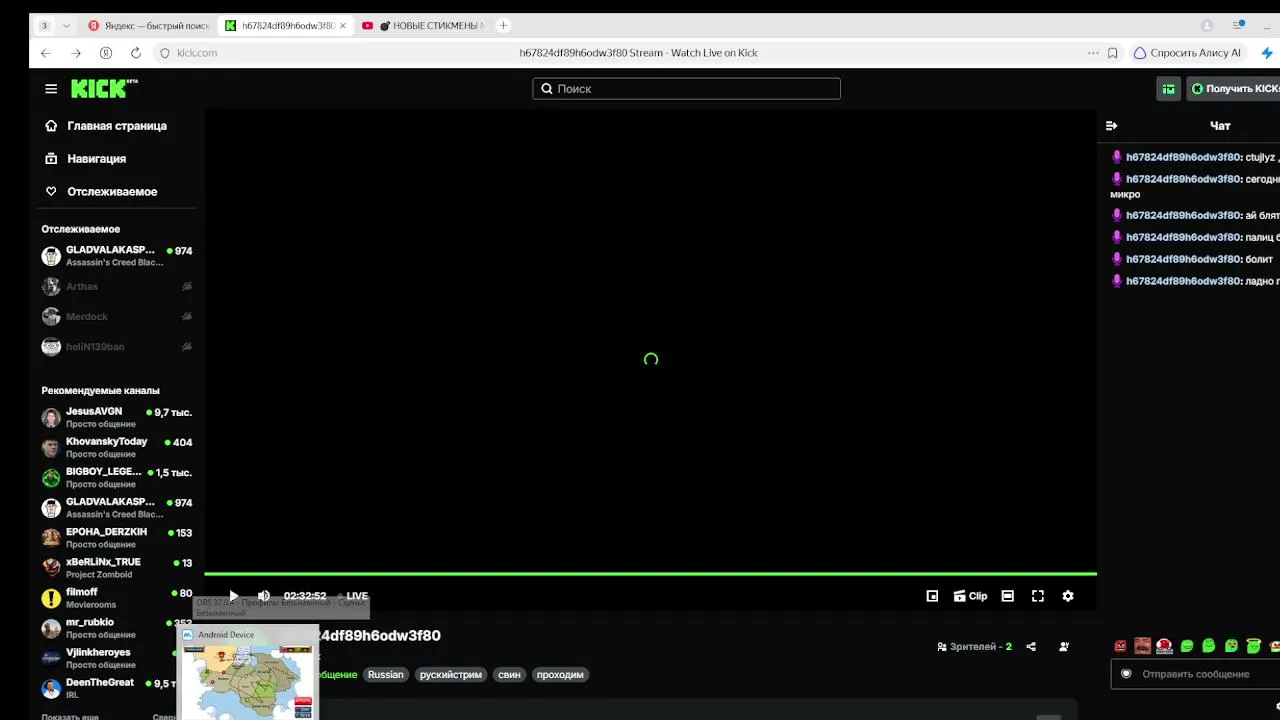Open the moderators icon beside share

pyautogui.click(x=1064, y=647)
